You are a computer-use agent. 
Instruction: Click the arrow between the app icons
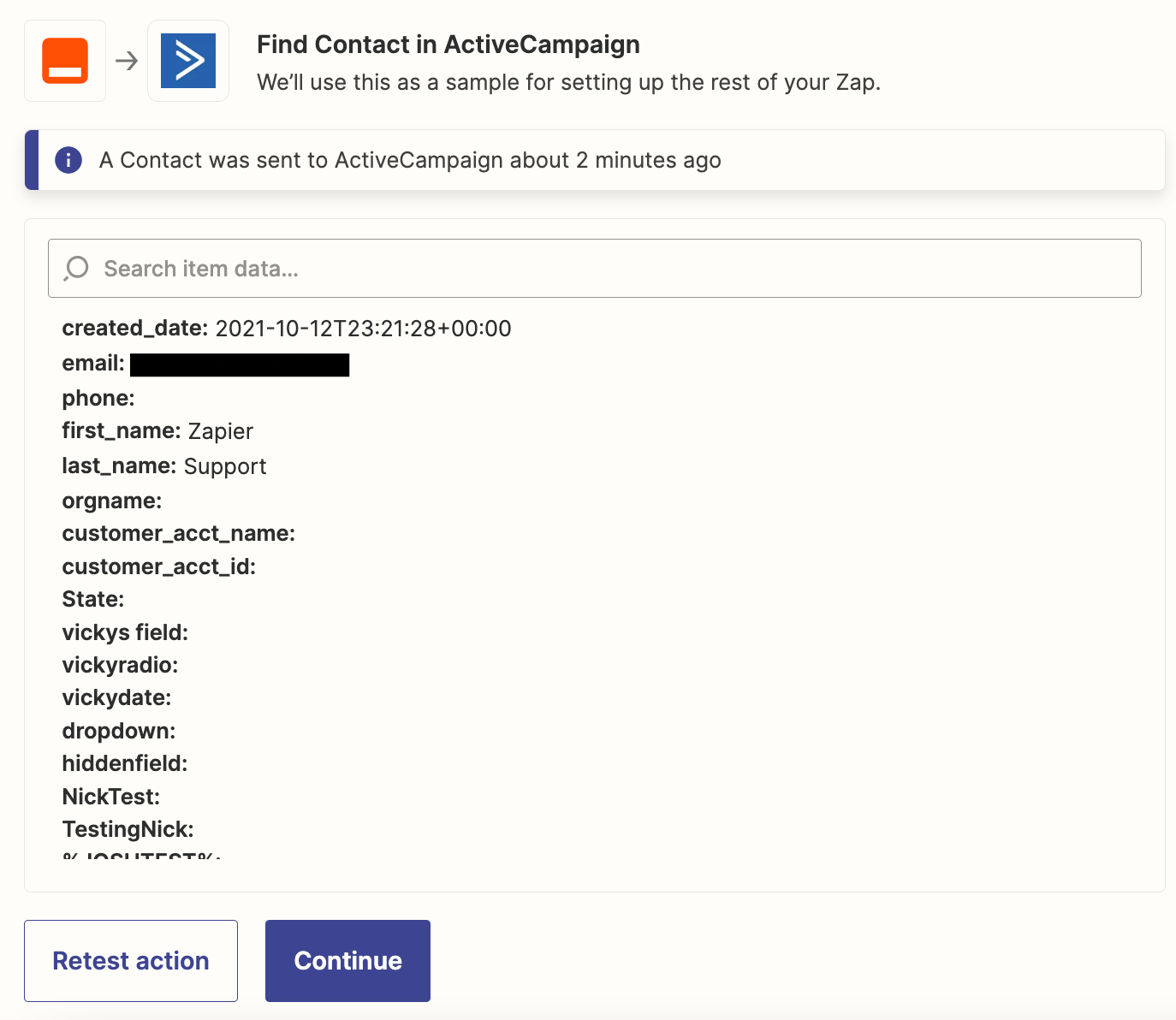click(127, 61)
